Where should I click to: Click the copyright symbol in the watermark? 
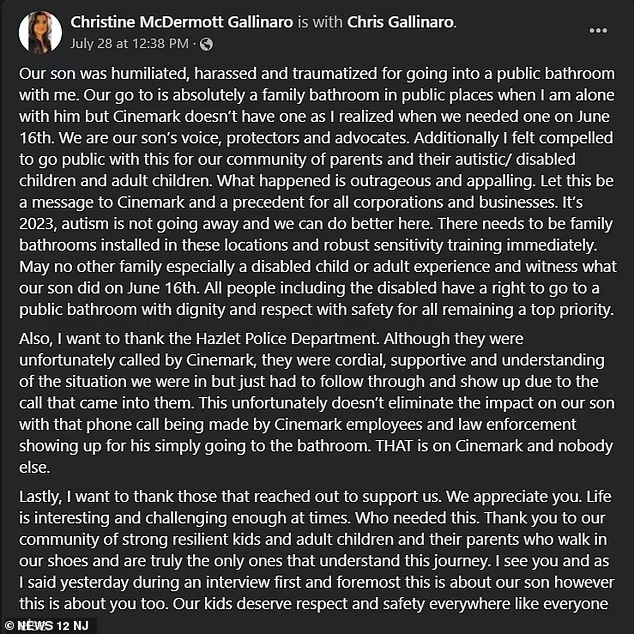tap(10, 626)
